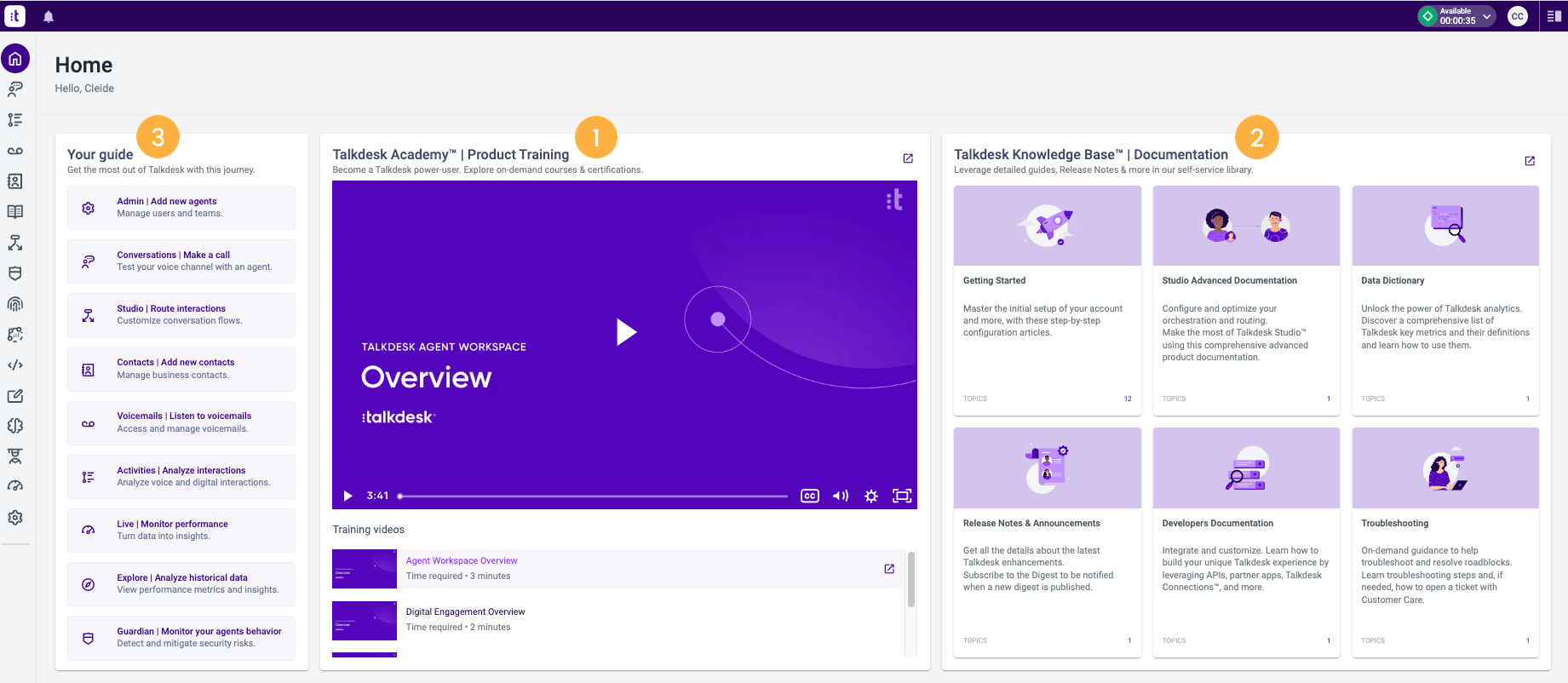Click the notifications bell icon
This screenshot has width=1568, height=683.
click(x=49, y=16)
